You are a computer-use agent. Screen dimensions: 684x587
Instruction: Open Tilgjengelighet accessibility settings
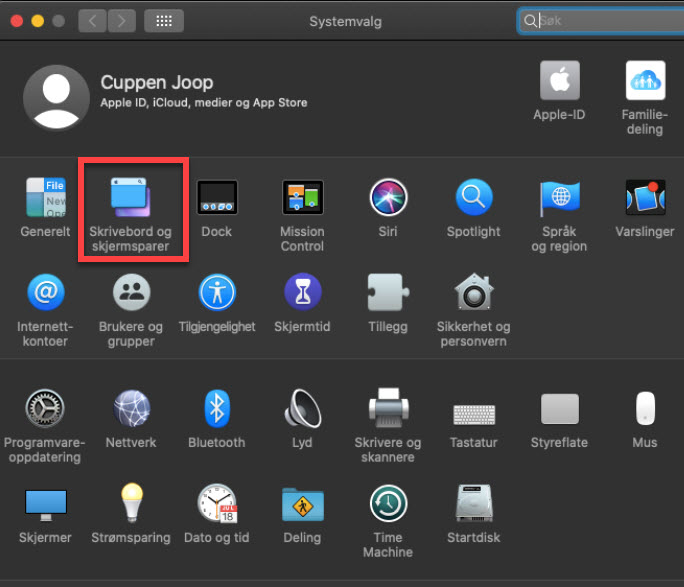[216, 293]
